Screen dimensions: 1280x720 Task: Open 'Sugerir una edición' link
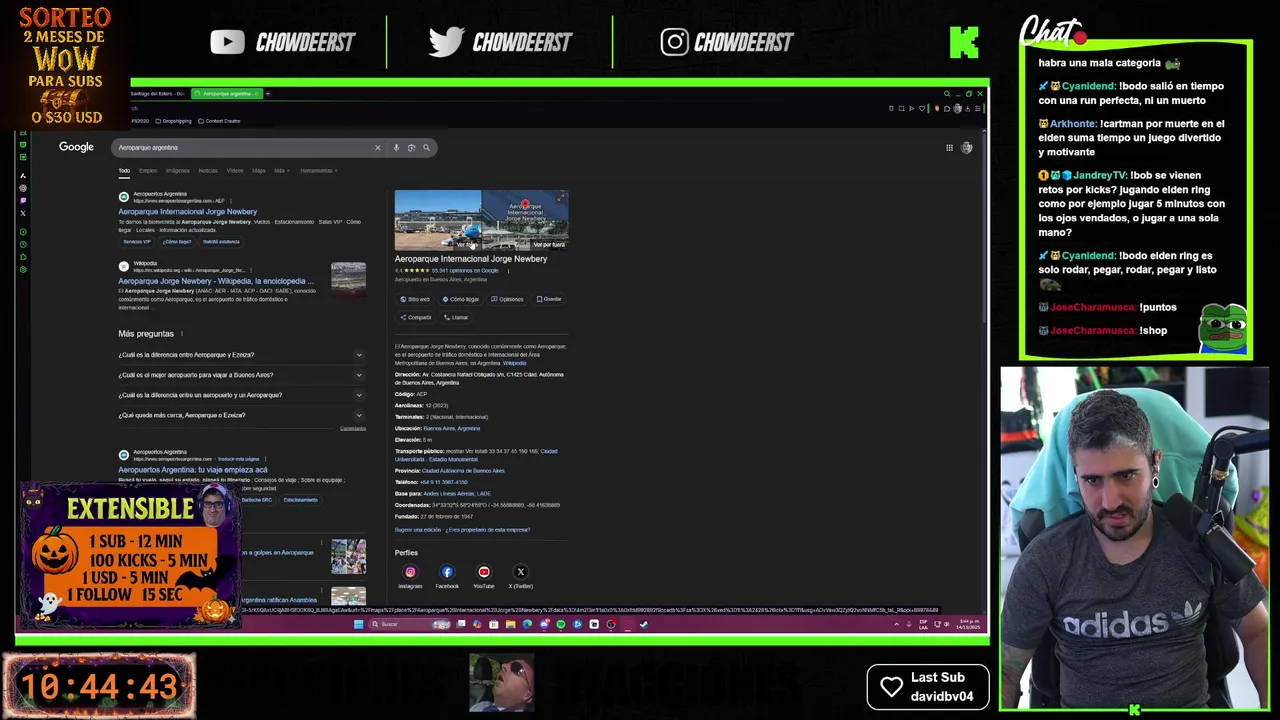click(418, 530)
